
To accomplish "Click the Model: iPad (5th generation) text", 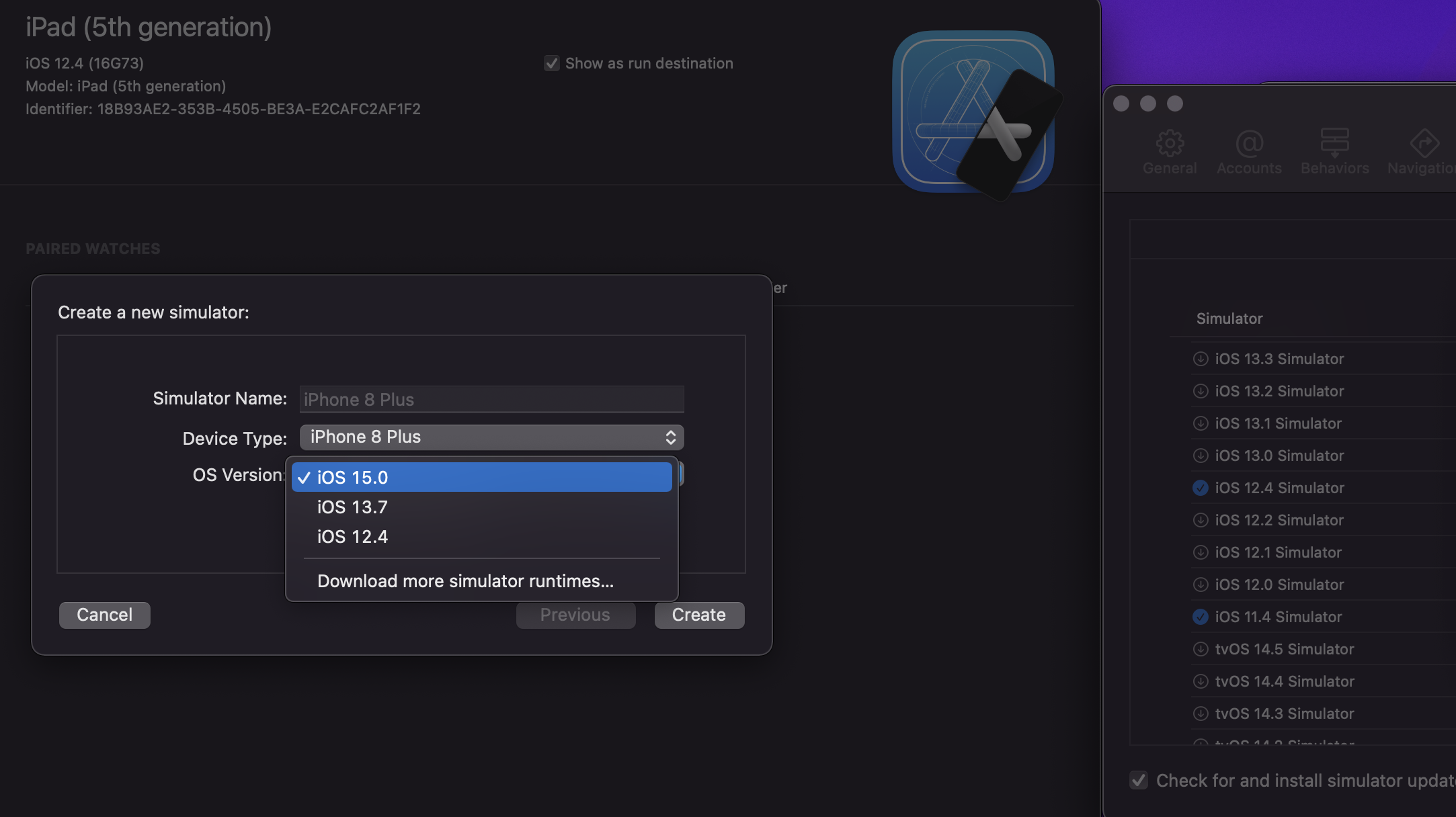I will pyautogui.click(x=126, y=86).
